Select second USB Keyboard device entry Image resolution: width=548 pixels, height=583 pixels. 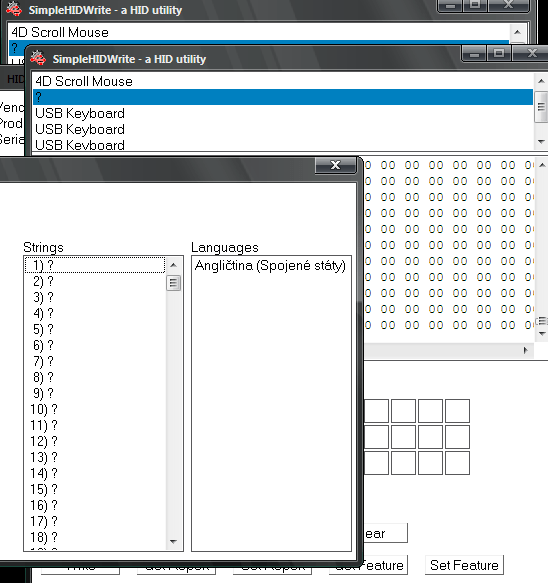[x=283, y=129]
